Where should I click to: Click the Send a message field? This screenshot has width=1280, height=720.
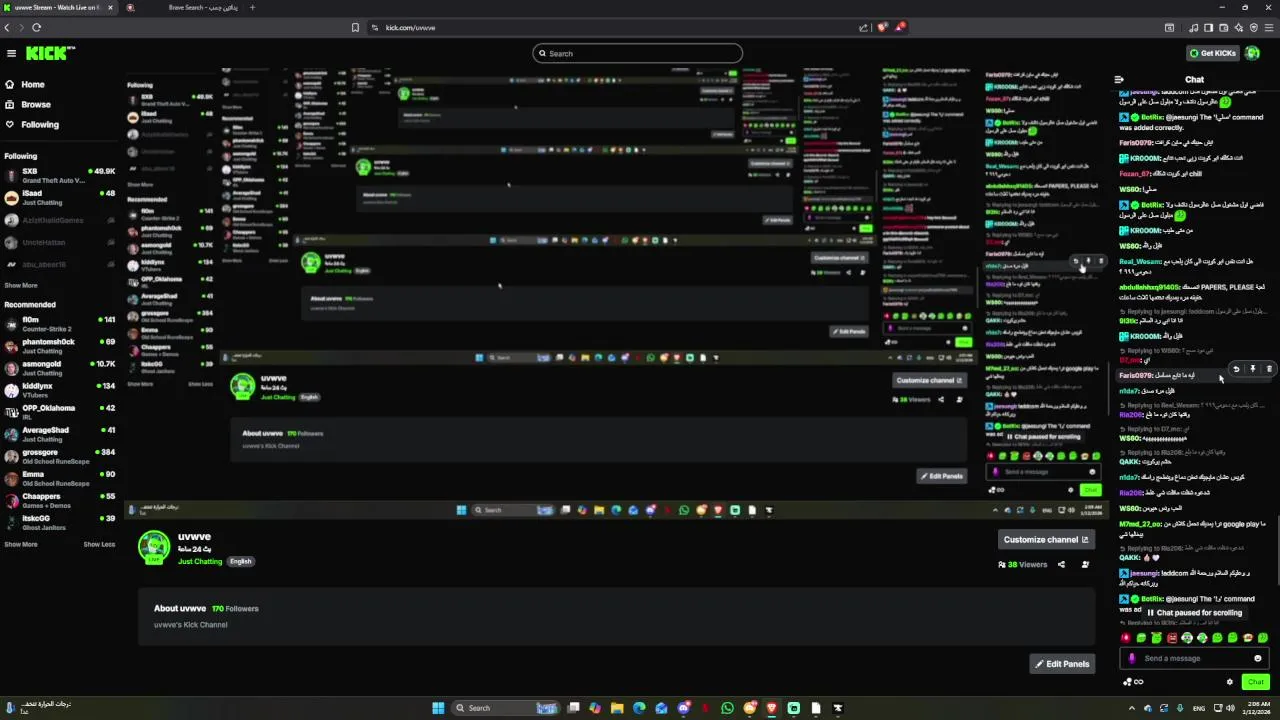(x=1192, y=658)
